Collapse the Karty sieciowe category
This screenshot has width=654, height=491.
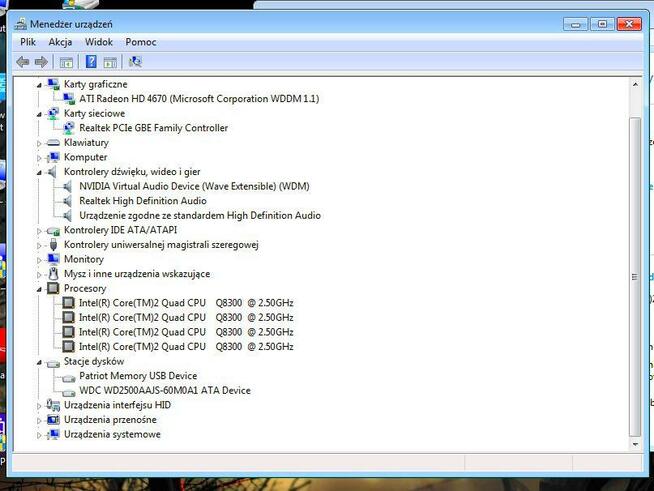point(39,114)
